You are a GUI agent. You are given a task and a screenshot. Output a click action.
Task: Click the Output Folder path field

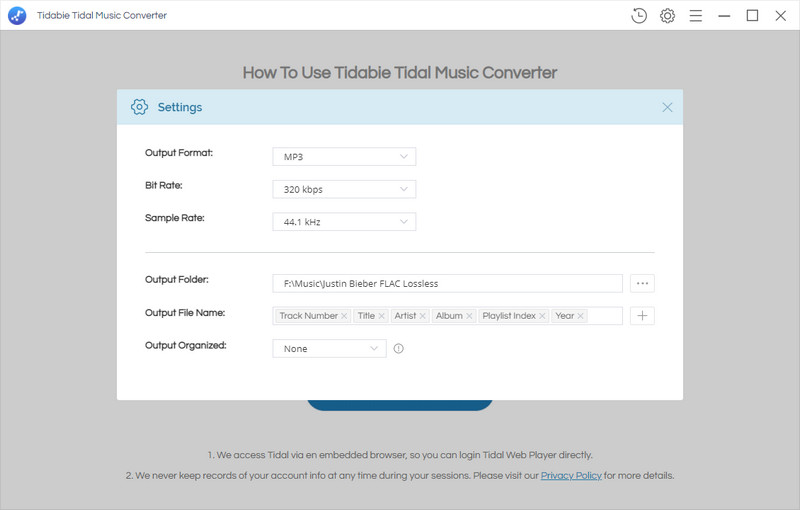[x=447, y=284]
